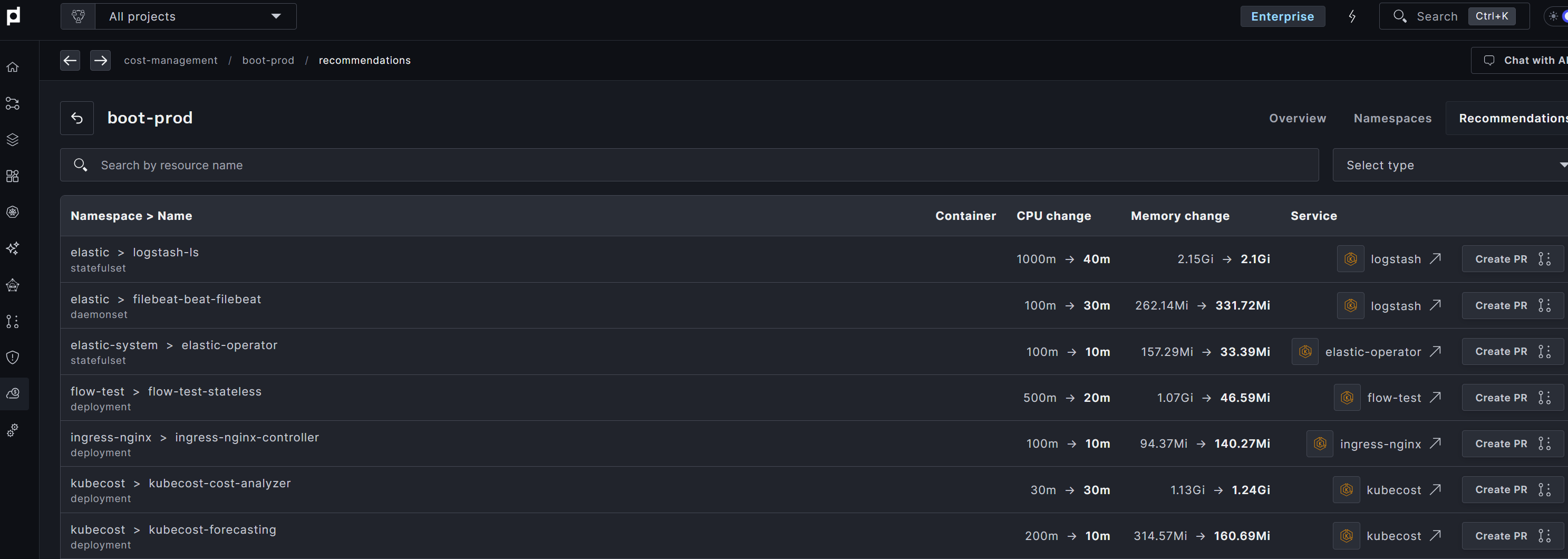Open ingress-nginx service link
The image size is (1568, 559).
(x=1390, y=444)
